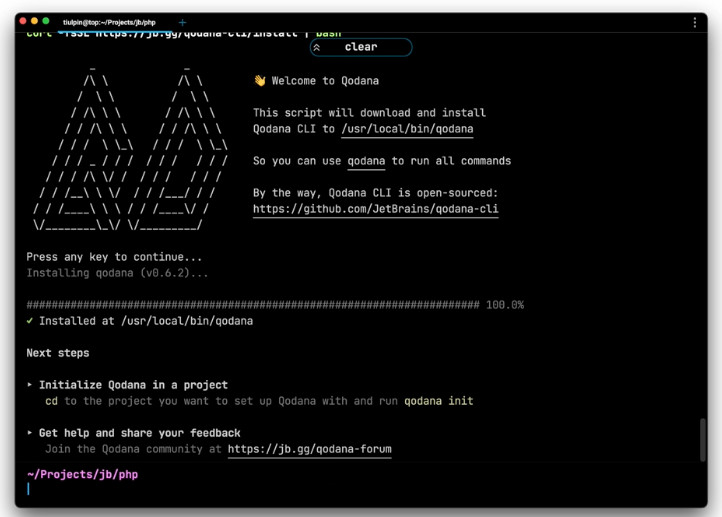The image size is (722, 517).
Task: Click the green checkmark before Installed
Action: [29, 320]
